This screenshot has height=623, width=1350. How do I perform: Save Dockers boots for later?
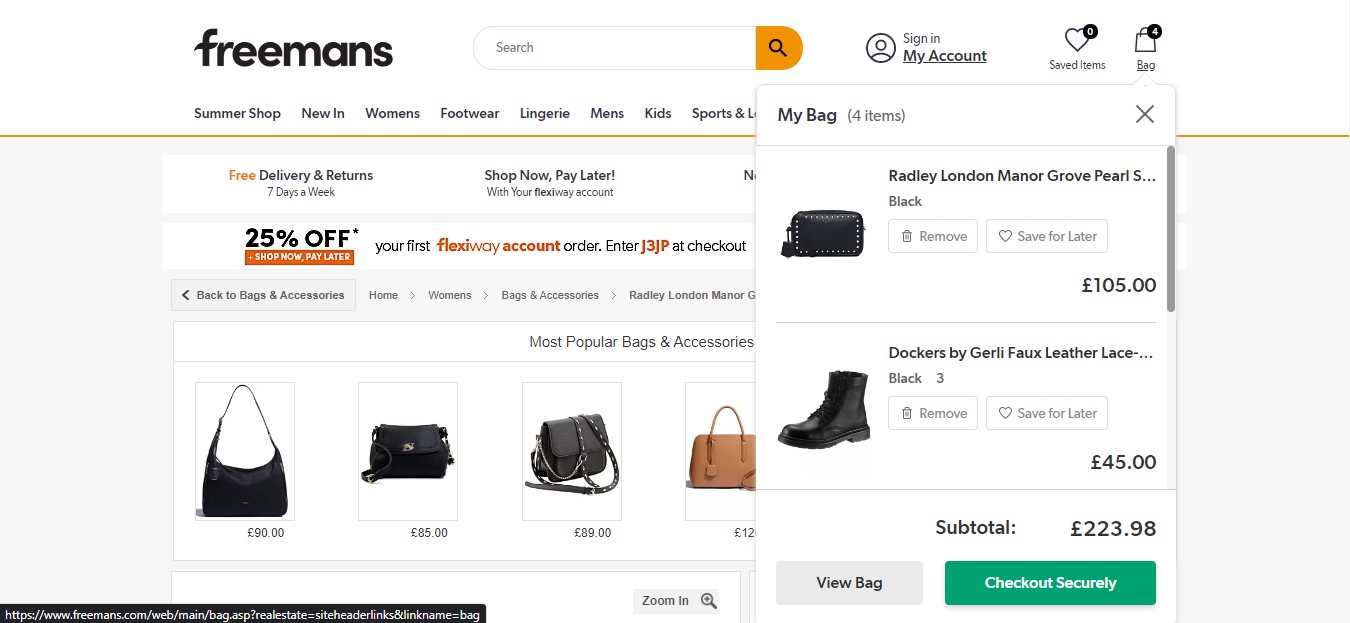click(1046, 413)
